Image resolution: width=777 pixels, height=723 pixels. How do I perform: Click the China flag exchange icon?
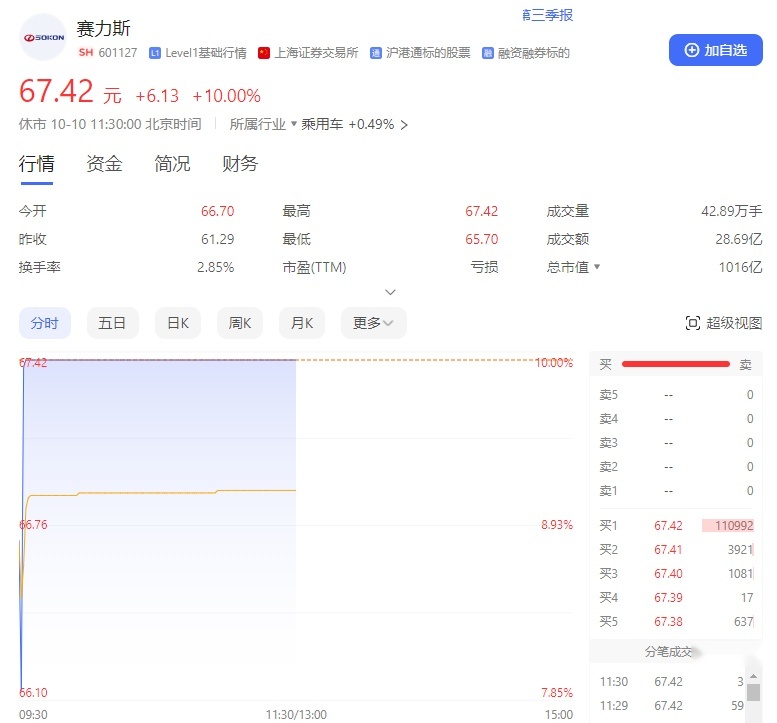click(264, 53)
